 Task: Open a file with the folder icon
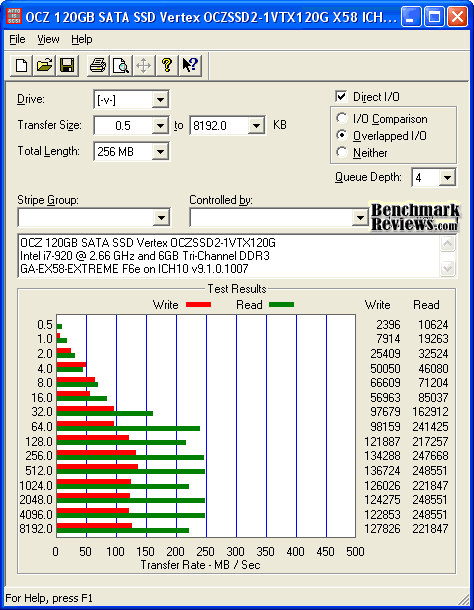click(44, 65)
